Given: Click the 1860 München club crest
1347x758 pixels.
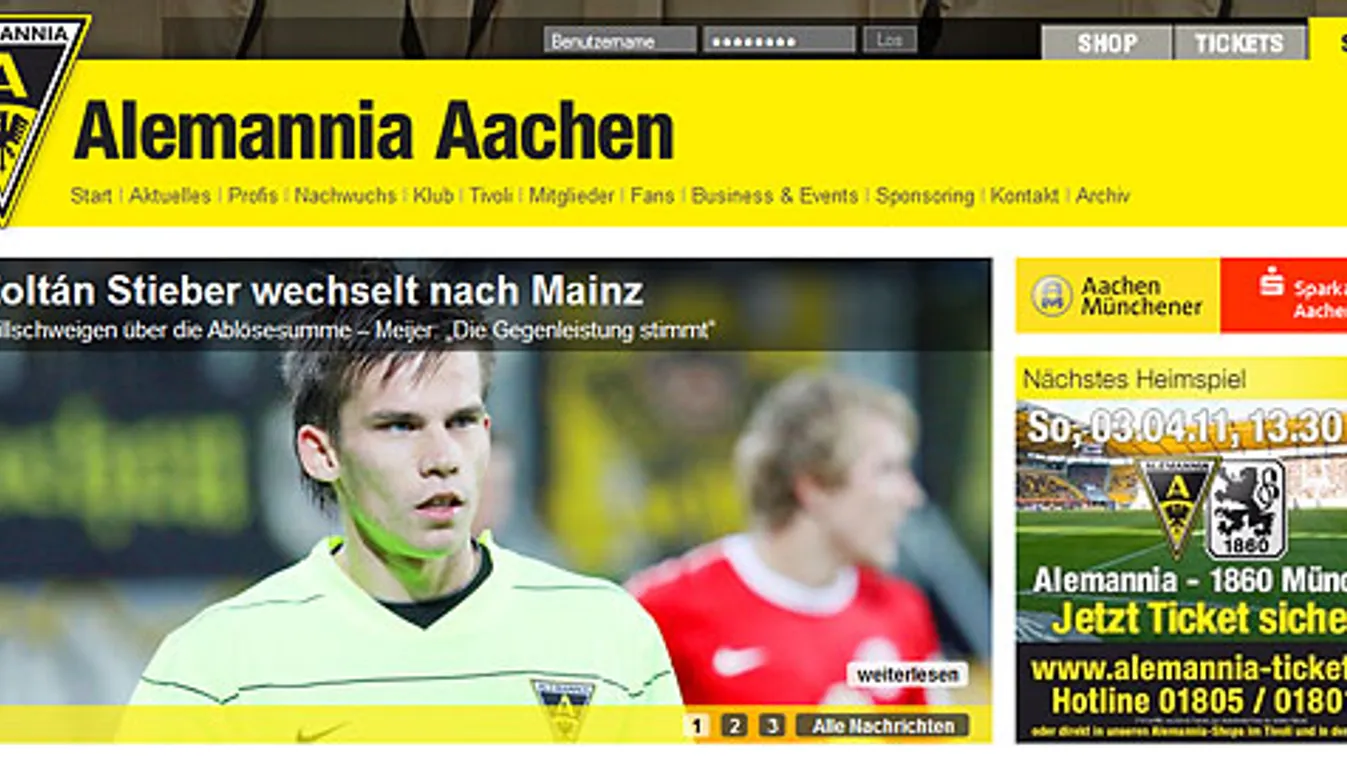Looking at the screenshot, I should tap(1246, 509).
